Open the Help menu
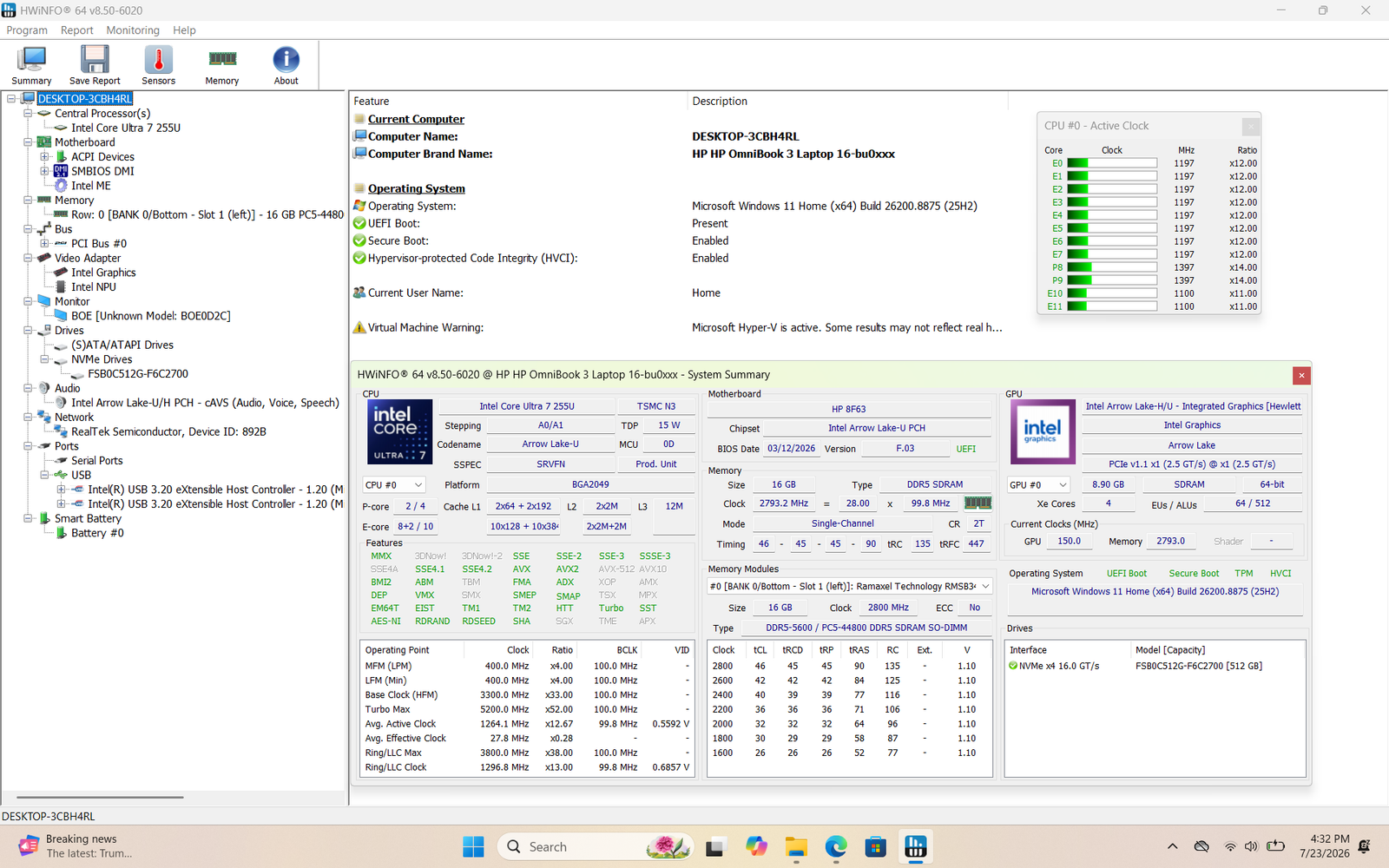 (184, 30)
